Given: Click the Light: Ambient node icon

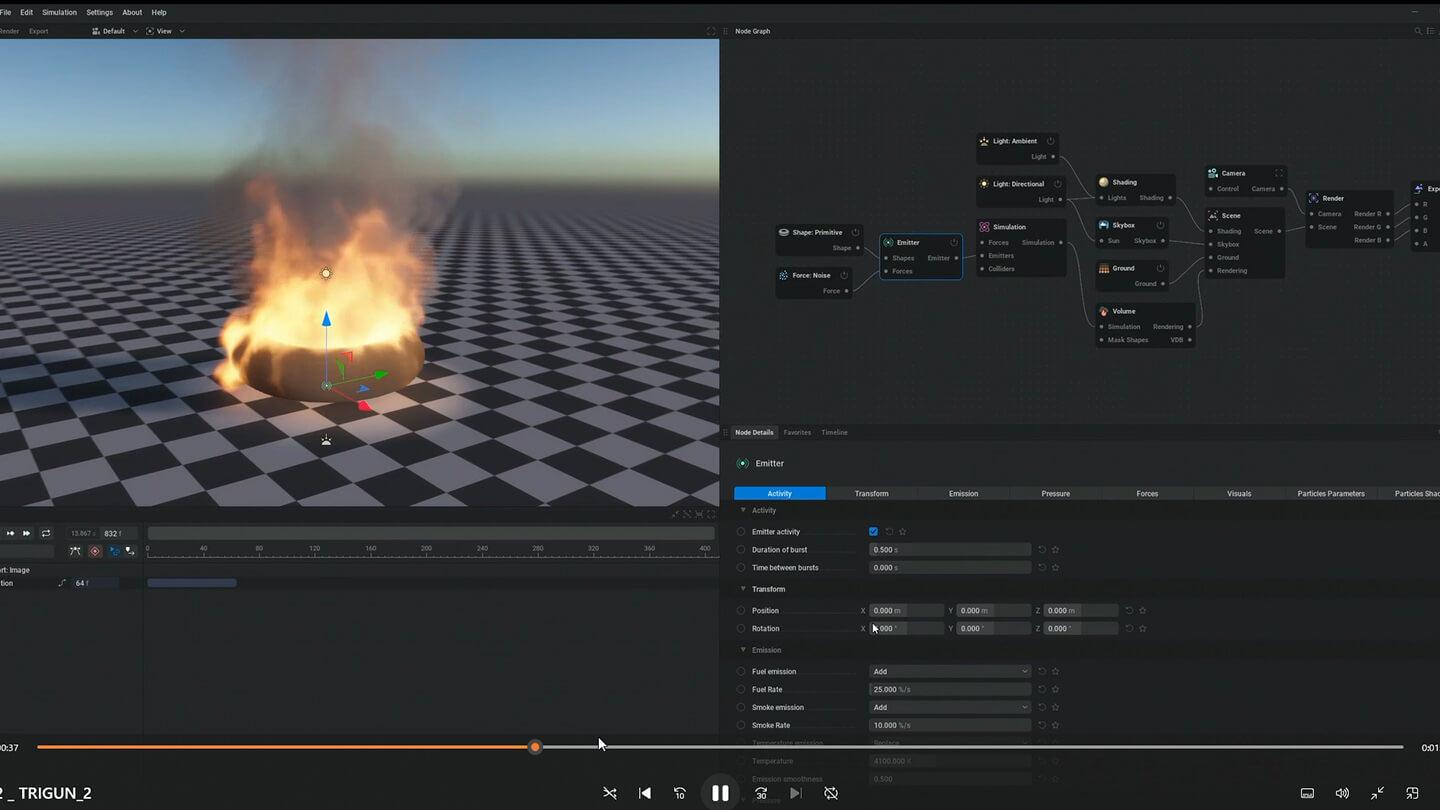Looking at the screenshot, I should tap(984, 141).
